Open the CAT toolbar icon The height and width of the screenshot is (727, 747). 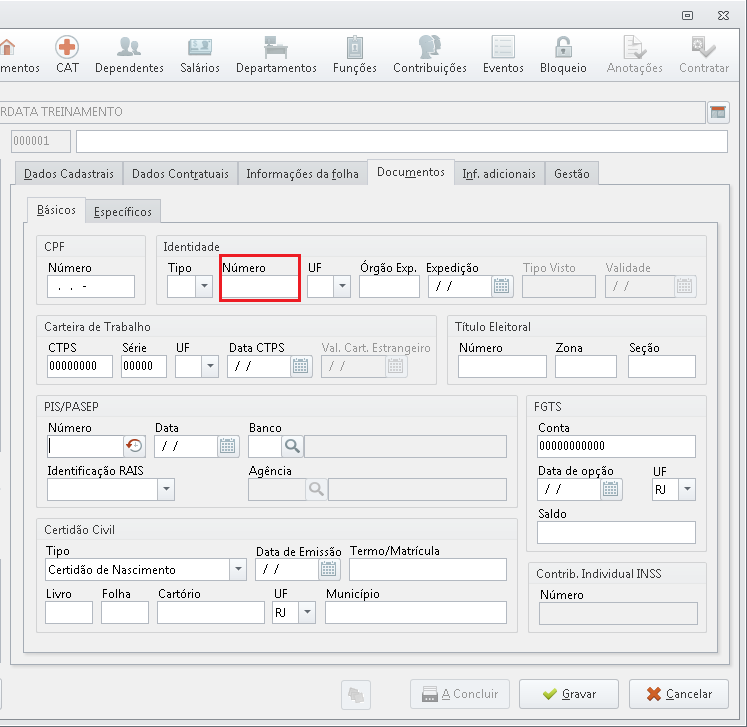(67, 54)
